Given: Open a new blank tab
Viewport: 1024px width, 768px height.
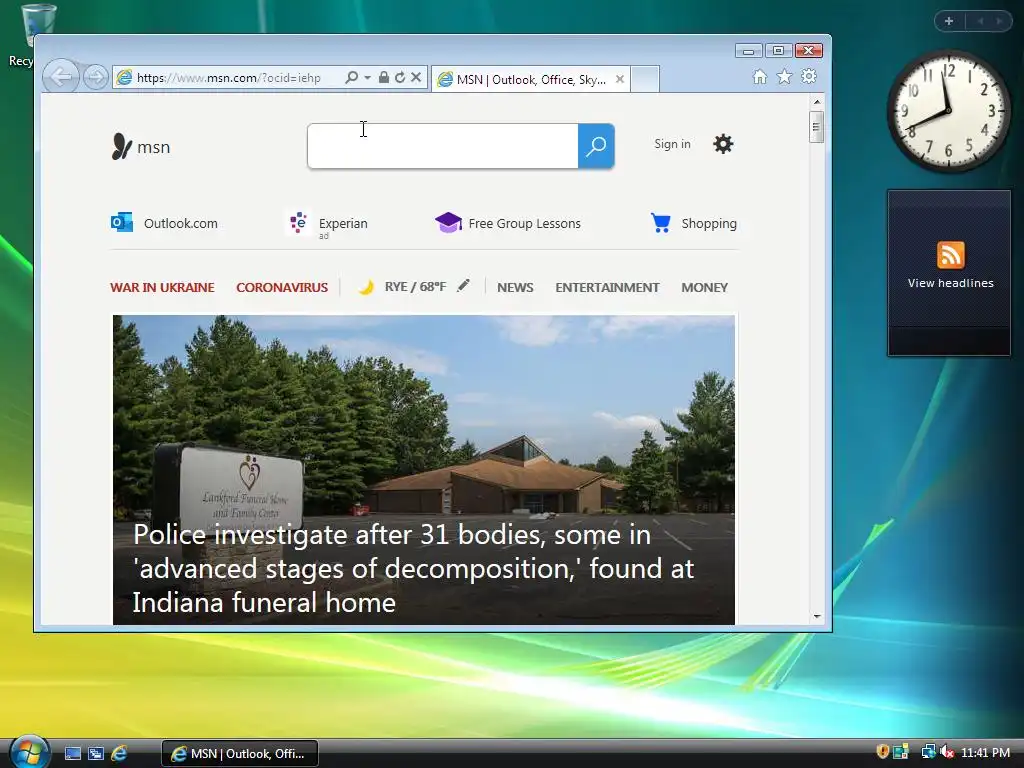Looking at the screenshot, I should coord(645,79).
